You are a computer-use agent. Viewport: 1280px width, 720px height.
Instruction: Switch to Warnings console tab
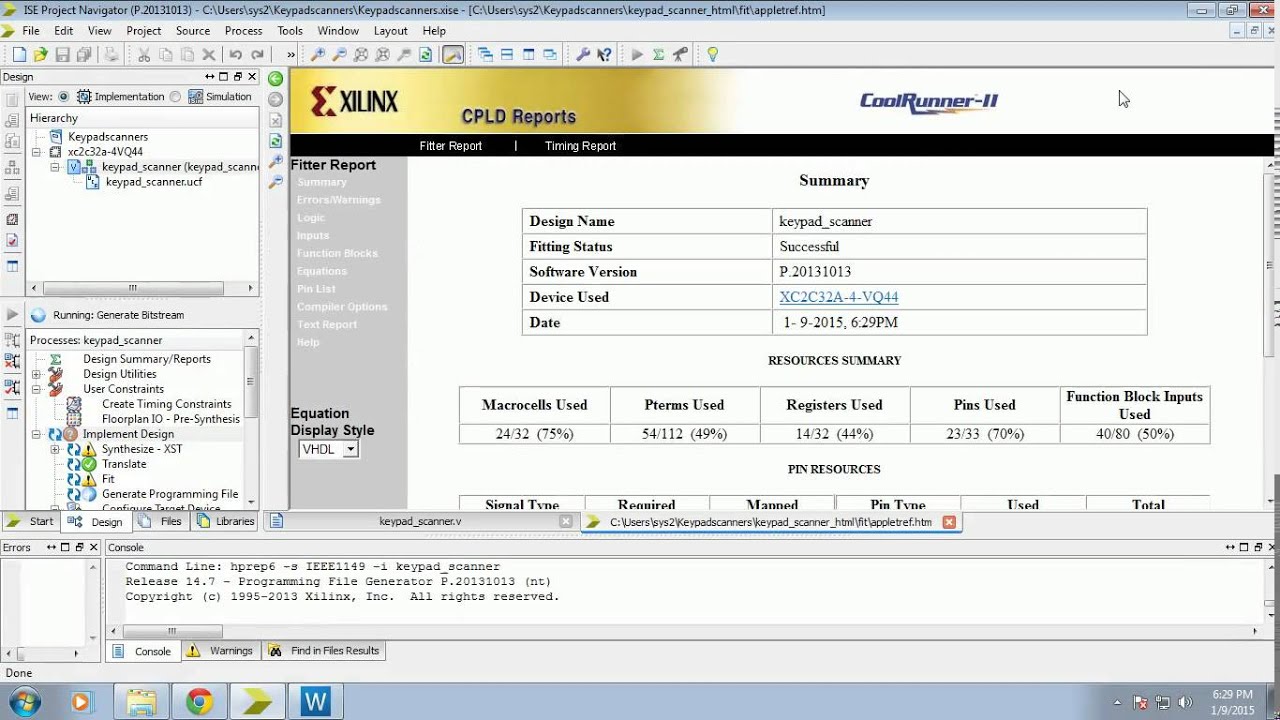tap(222, 651)
